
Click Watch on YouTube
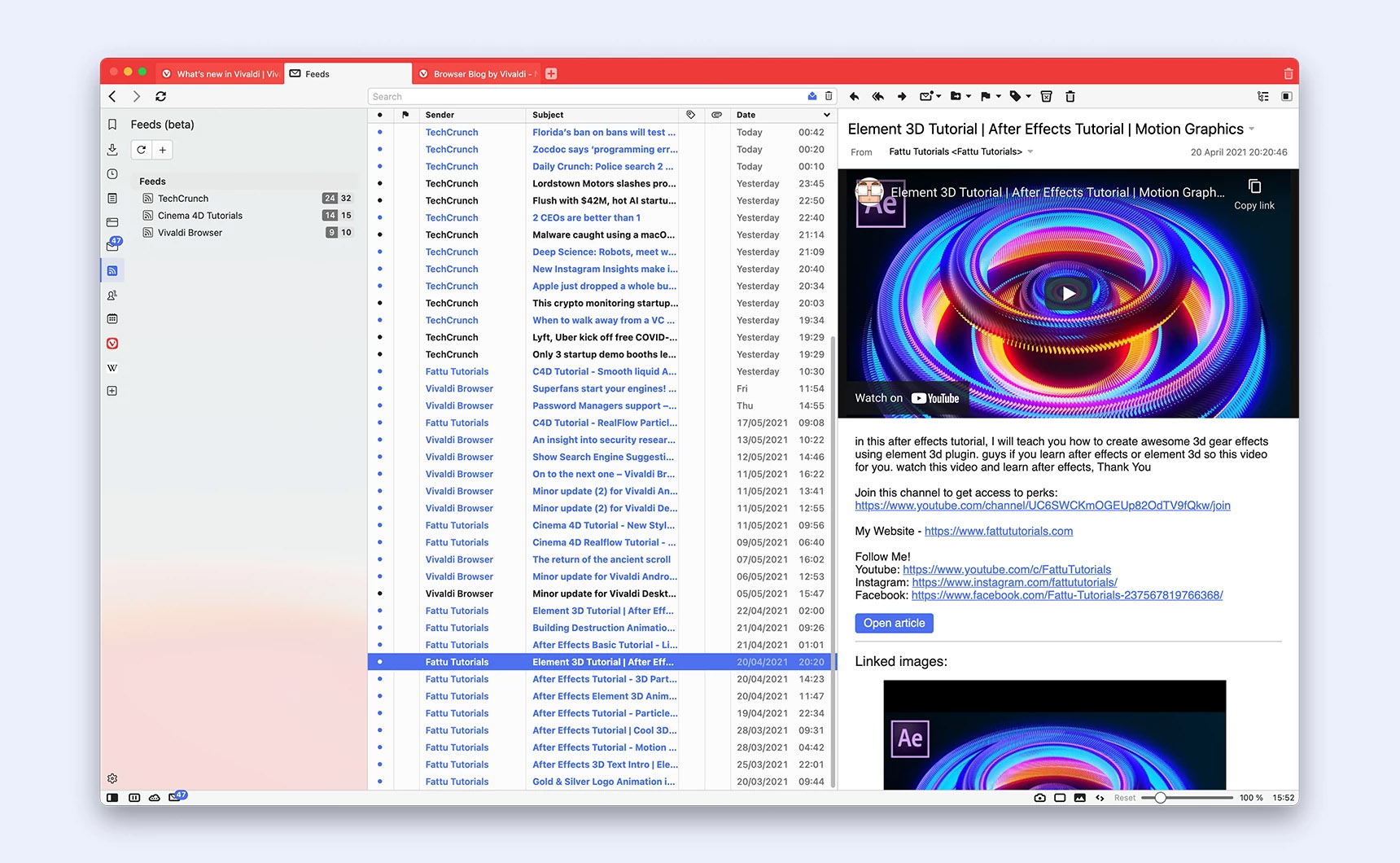click(x=907, y=399)
